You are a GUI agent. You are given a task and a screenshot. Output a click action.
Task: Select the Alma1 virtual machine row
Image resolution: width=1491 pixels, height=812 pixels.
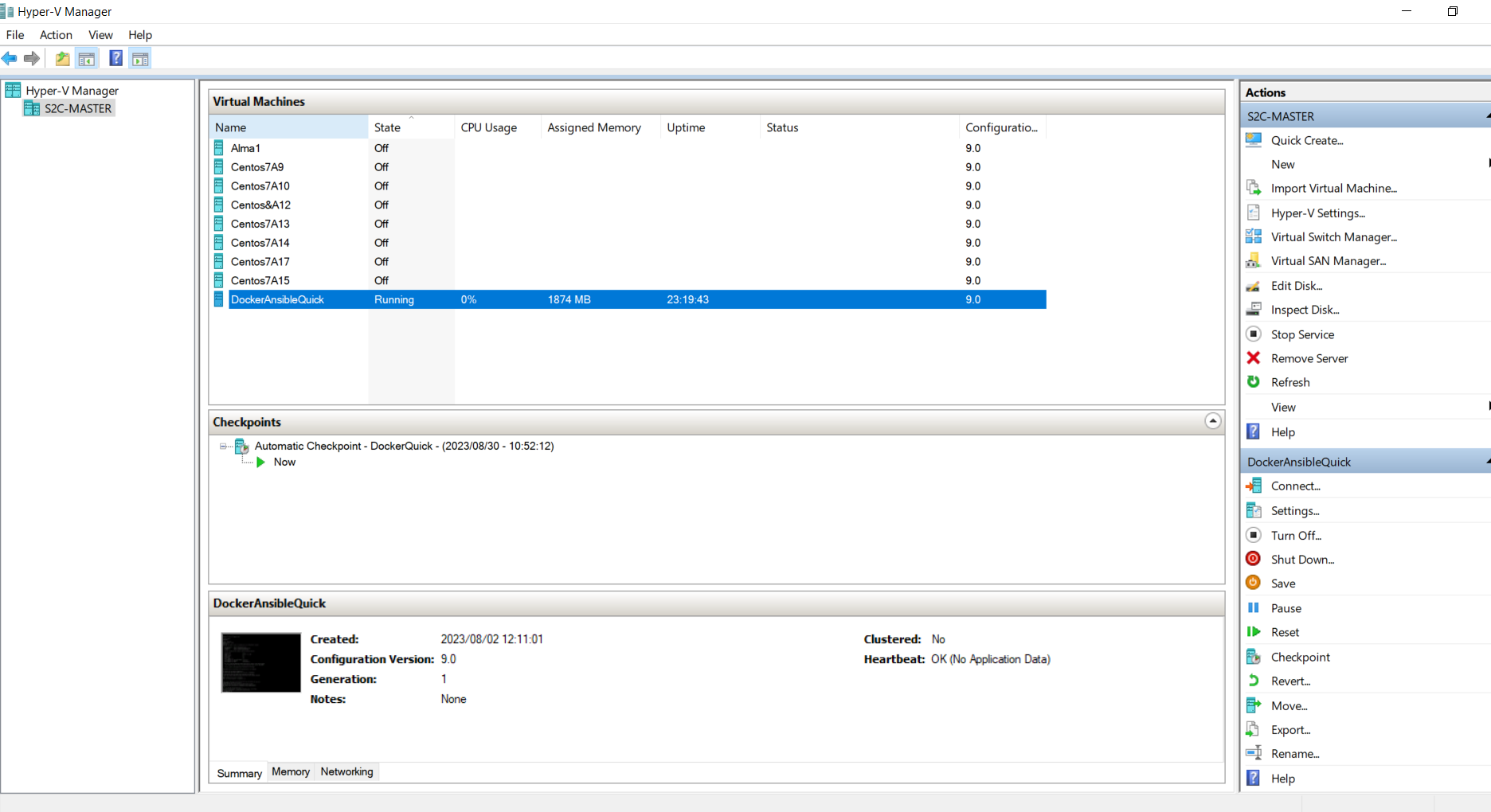pyautogui.click(x=628, y=148)
